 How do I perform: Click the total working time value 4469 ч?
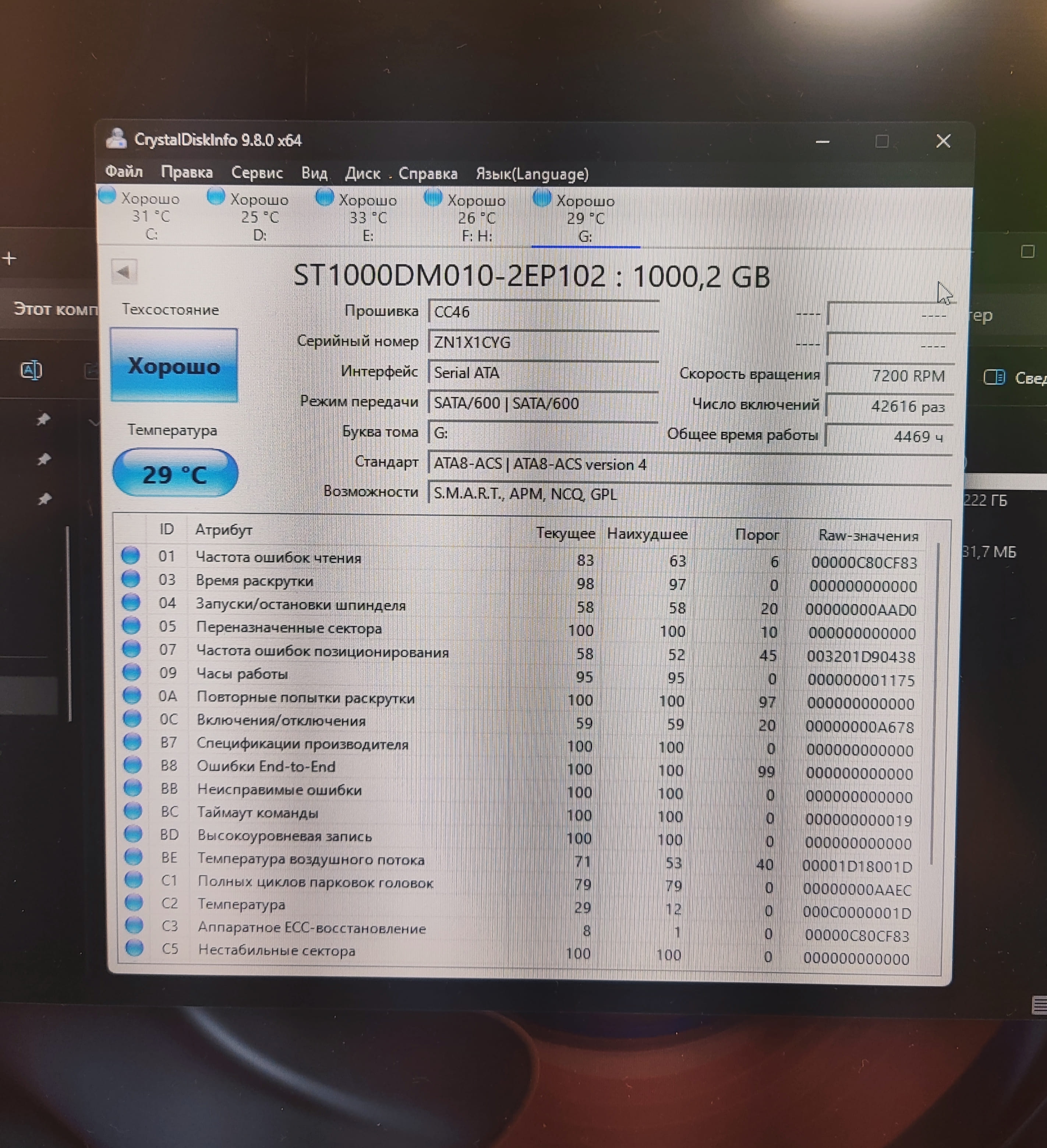click(890, 437)
